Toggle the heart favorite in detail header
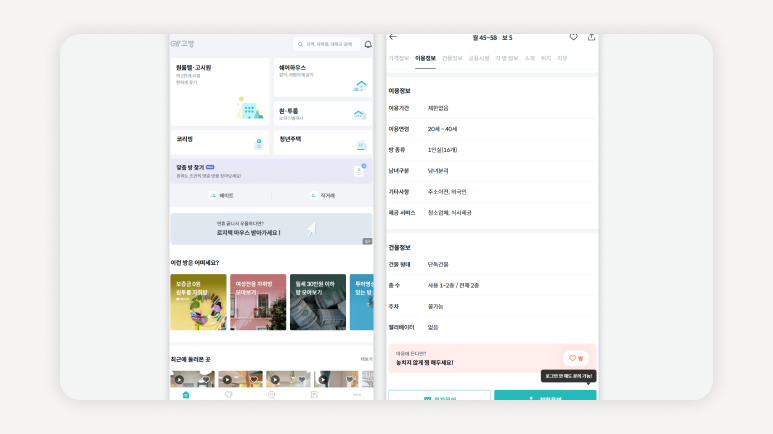Screen dimensions: 773x434 pos(573,37)
